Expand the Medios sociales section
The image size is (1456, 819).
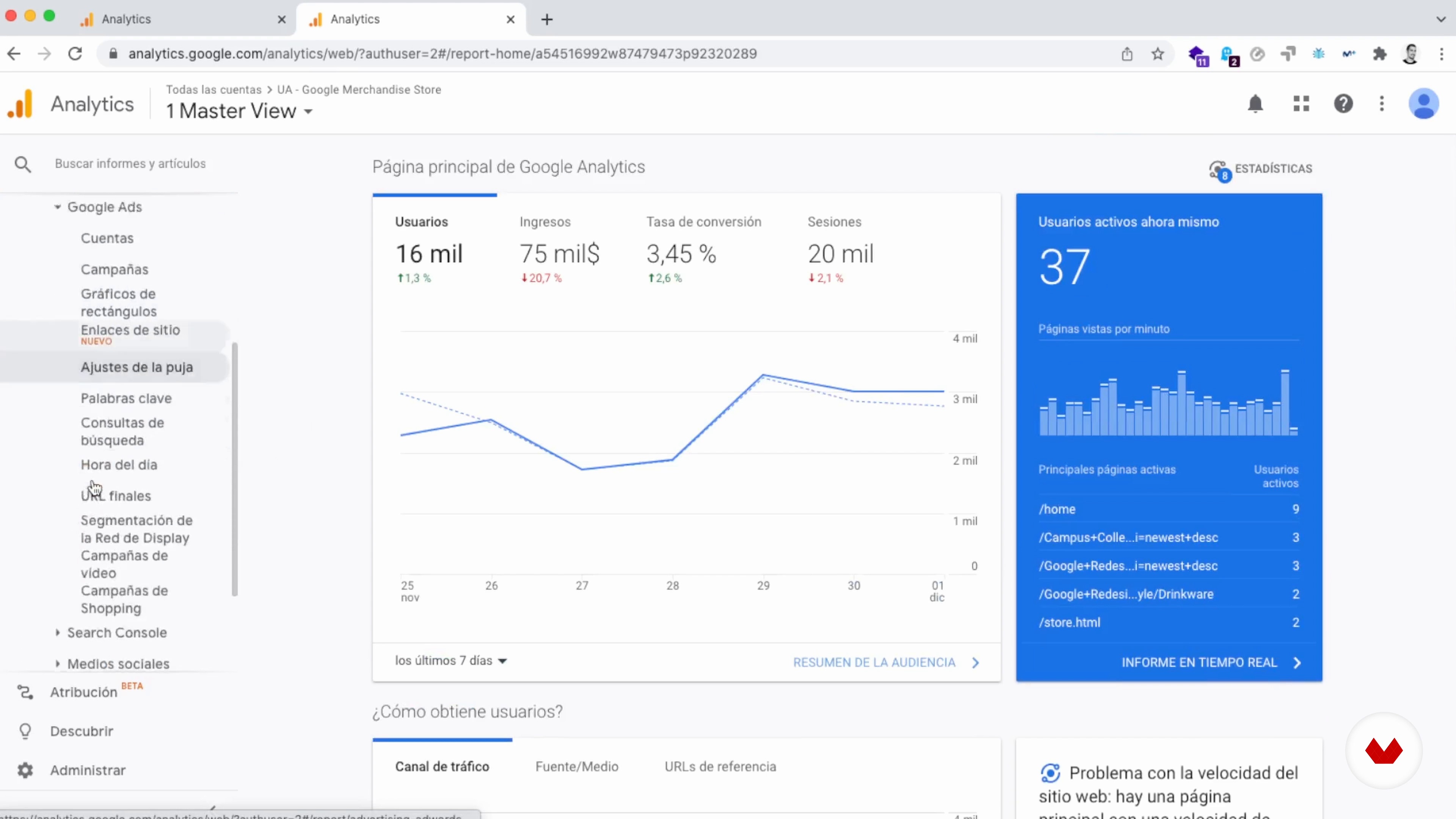click(x=57, y=664)
